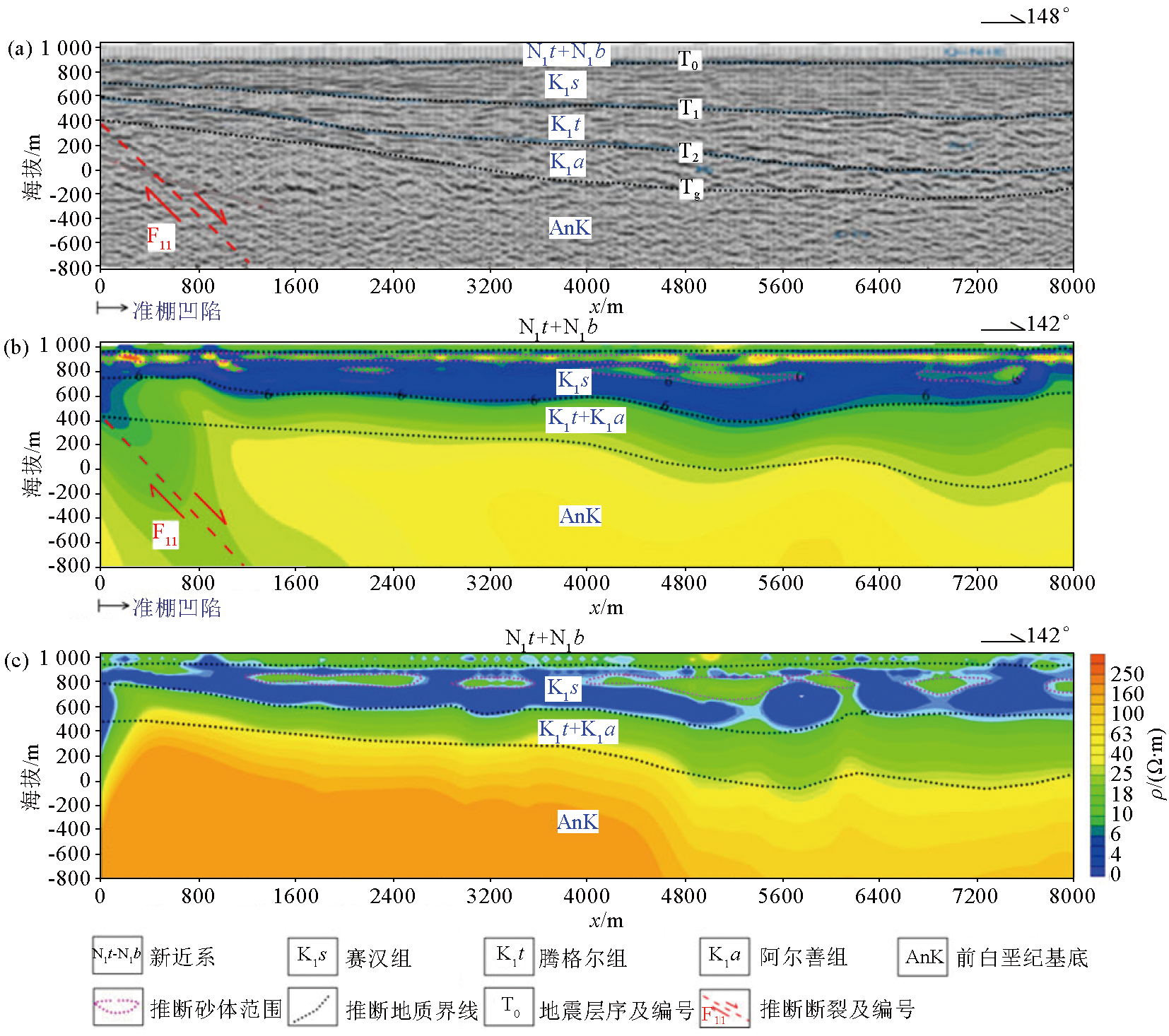The image size is (1169, 1036).
Task: Click the K1s legend box for 赛汉组
Action: (x=312, y=956)
